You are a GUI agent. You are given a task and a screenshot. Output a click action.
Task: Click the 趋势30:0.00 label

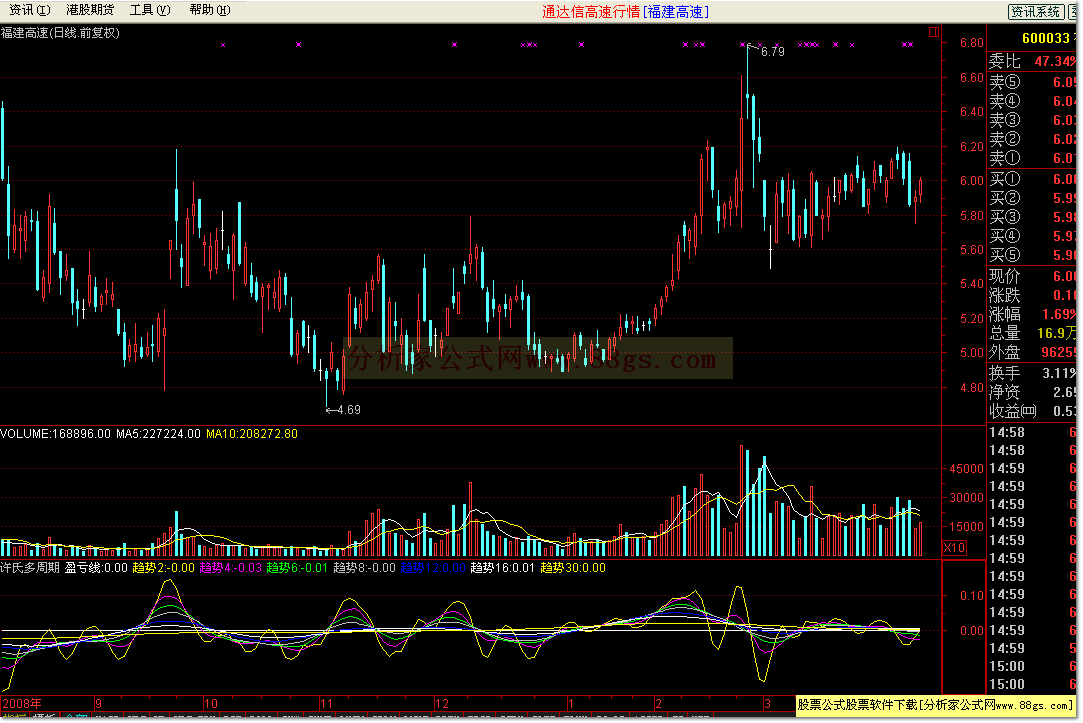(x=573, y=568)
